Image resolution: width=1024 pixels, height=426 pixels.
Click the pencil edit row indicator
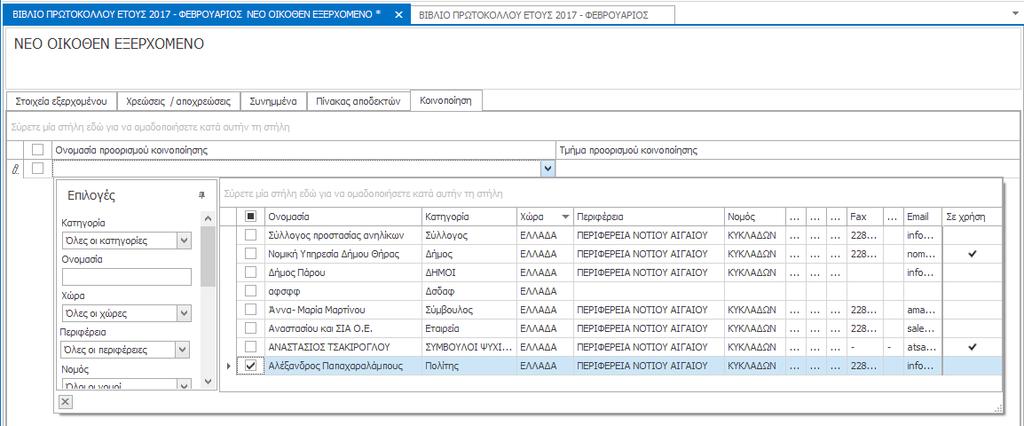[16, 169]
